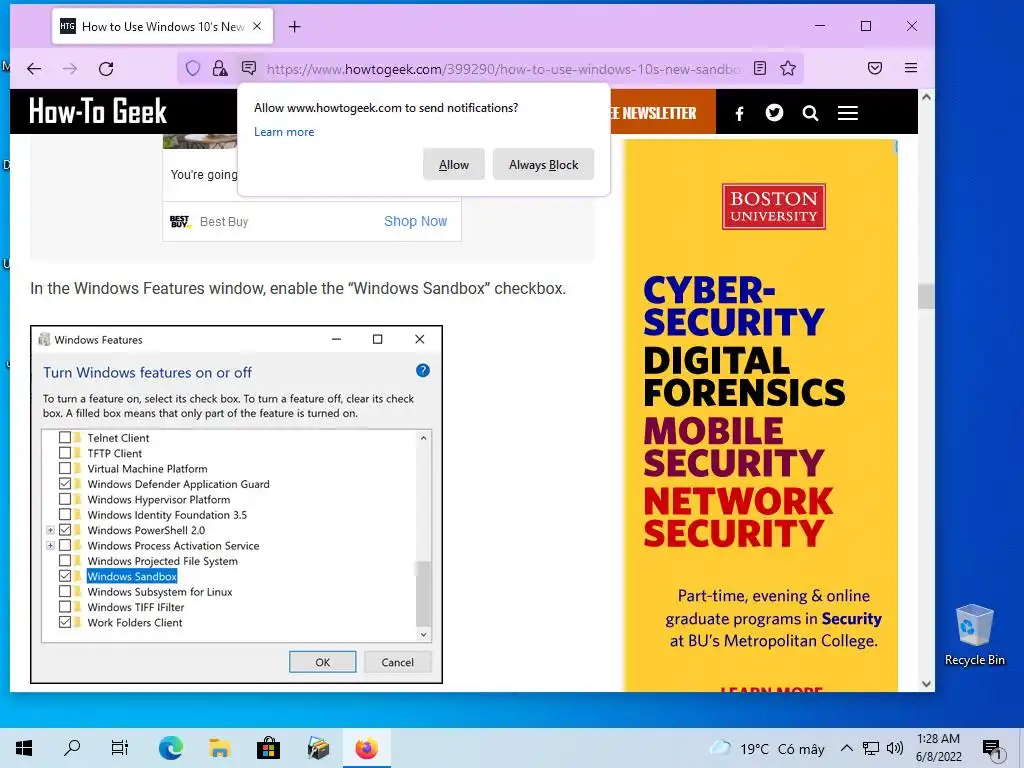This screenshot has width=1024, height=768.
Task: Open How-To Geek Facebook page icon
Action: [x=739, y=114]
